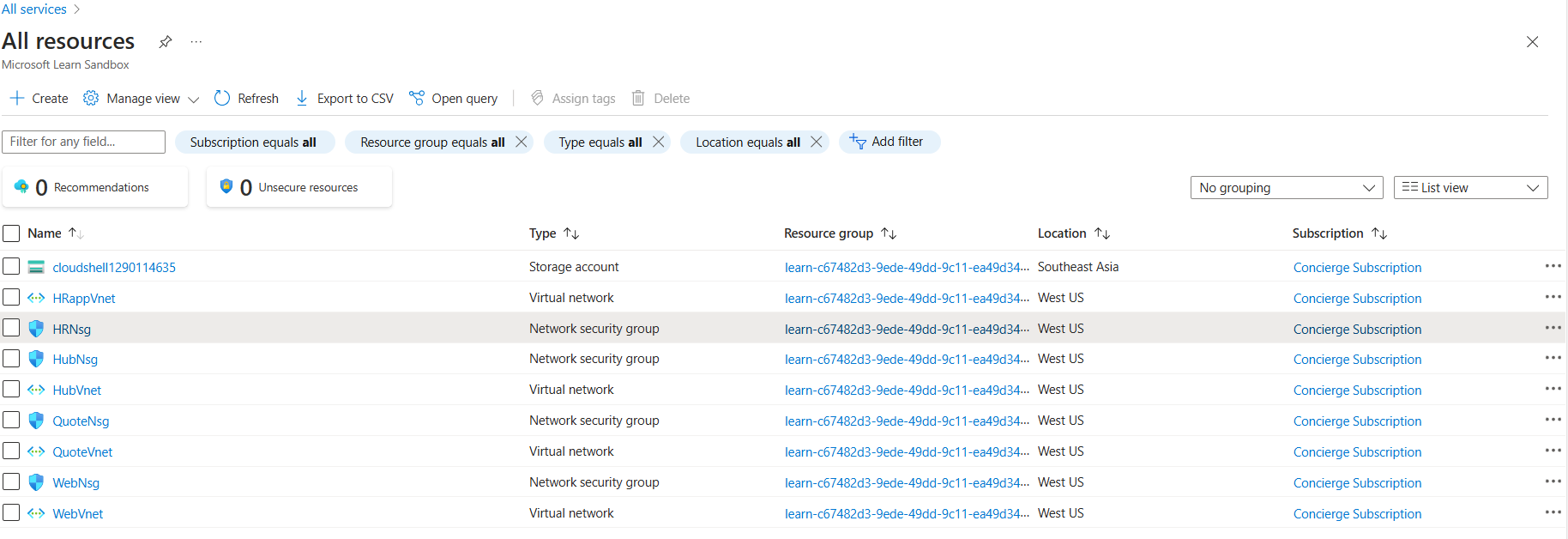This screenshot has height=539, width=1568.
Task: Open resource group link in QuoteVnet row
Action: (907, 452)
